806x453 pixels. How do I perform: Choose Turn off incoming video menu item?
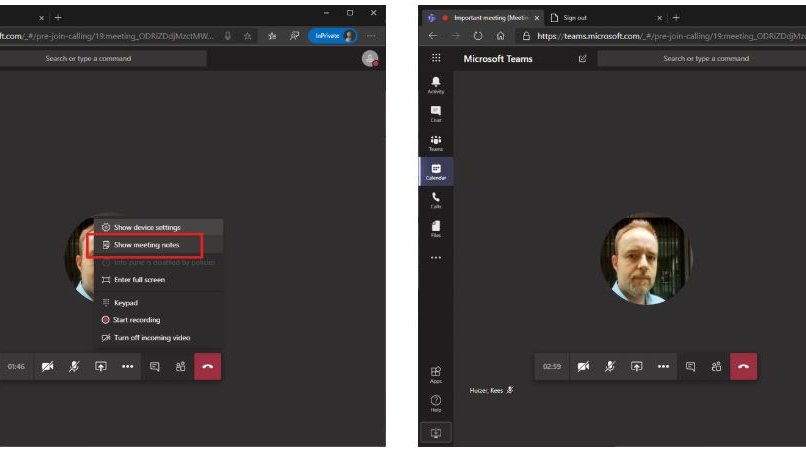[x=158, y=338]
